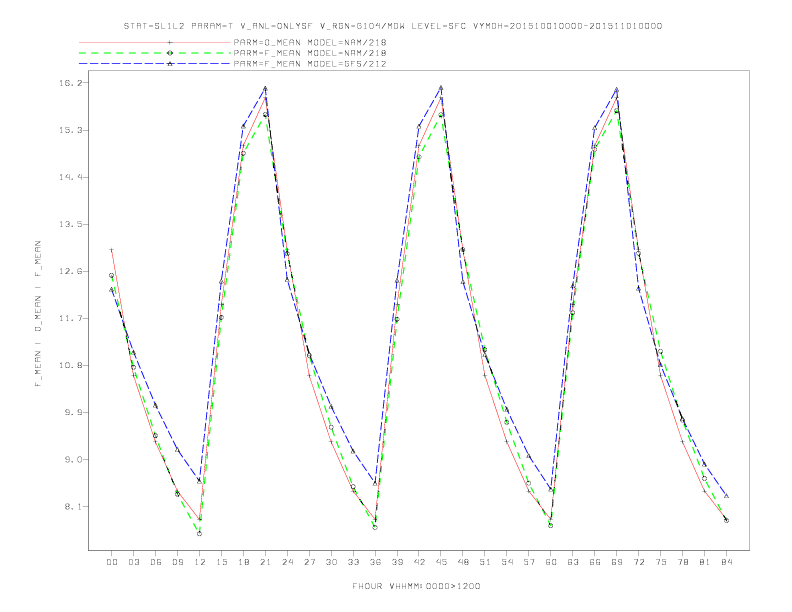The image size is (792, 612).
Task: Click the blue dashed legend line sample
Action: 155,64
